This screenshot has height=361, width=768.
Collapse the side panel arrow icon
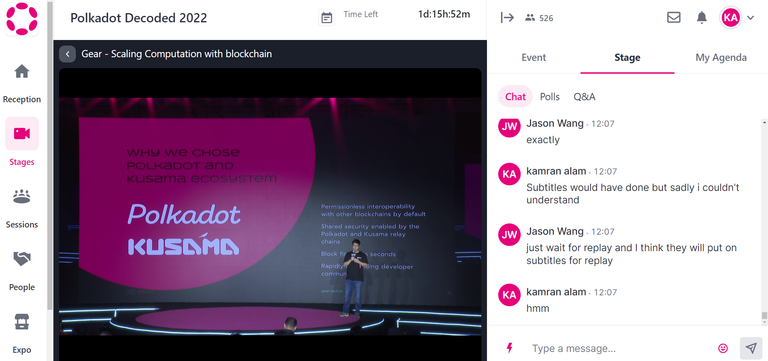click(507, 18)
